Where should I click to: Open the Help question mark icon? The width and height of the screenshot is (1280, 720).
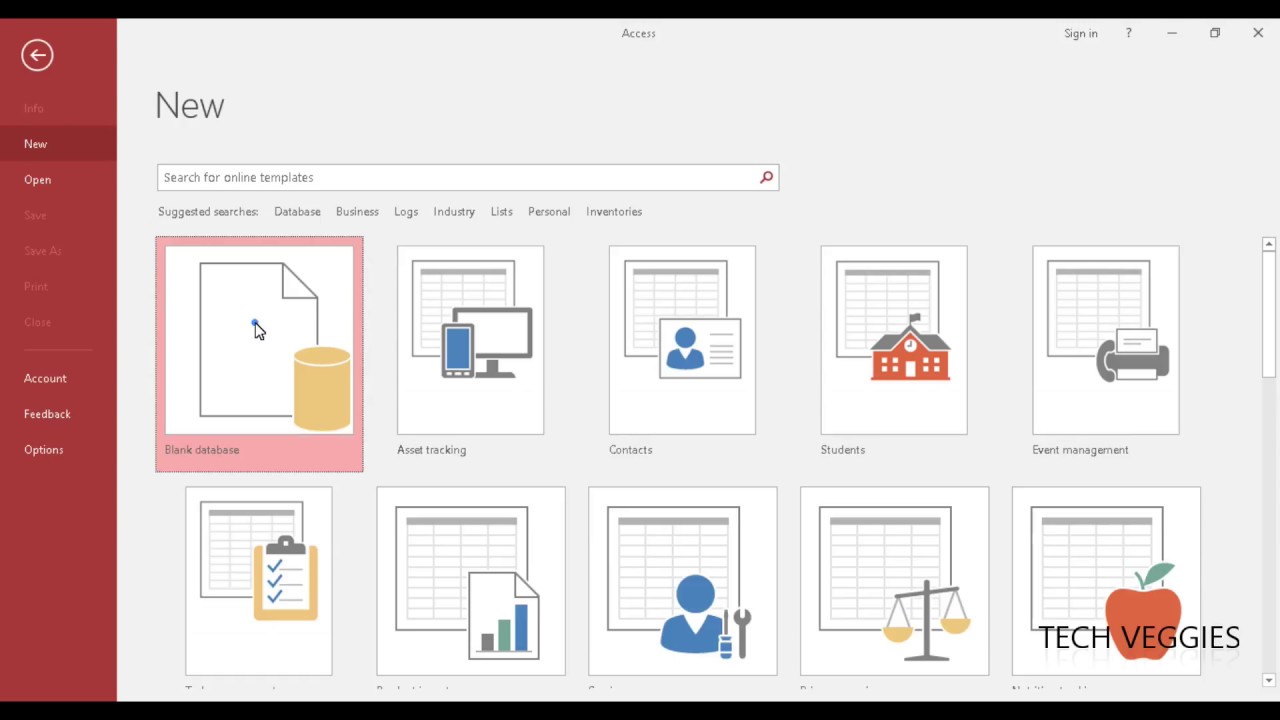pyautogui.click(x=1128, y=33)
